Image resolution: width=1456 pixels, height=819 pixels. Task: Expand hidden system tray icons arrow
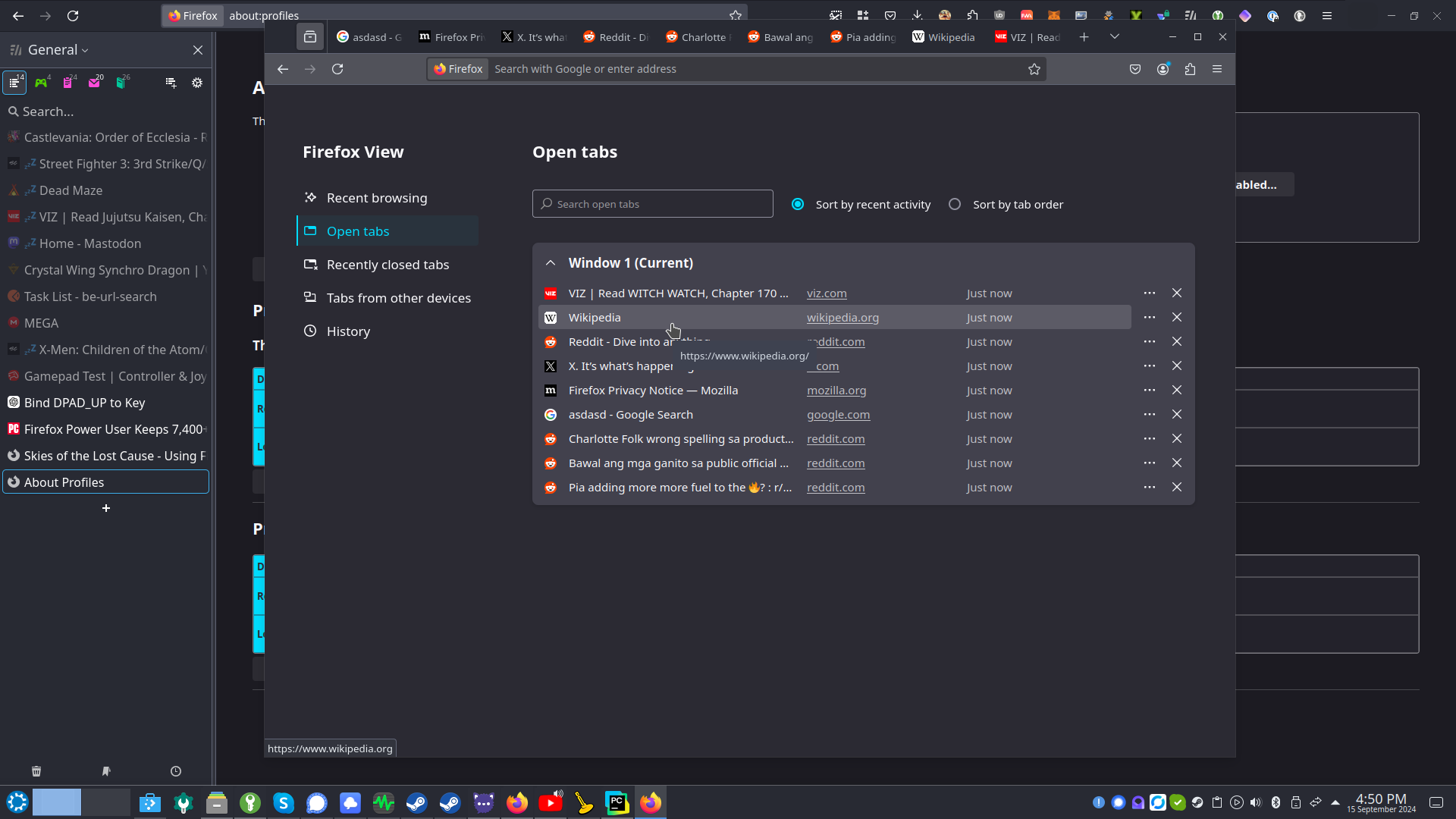pos(1335,802)
